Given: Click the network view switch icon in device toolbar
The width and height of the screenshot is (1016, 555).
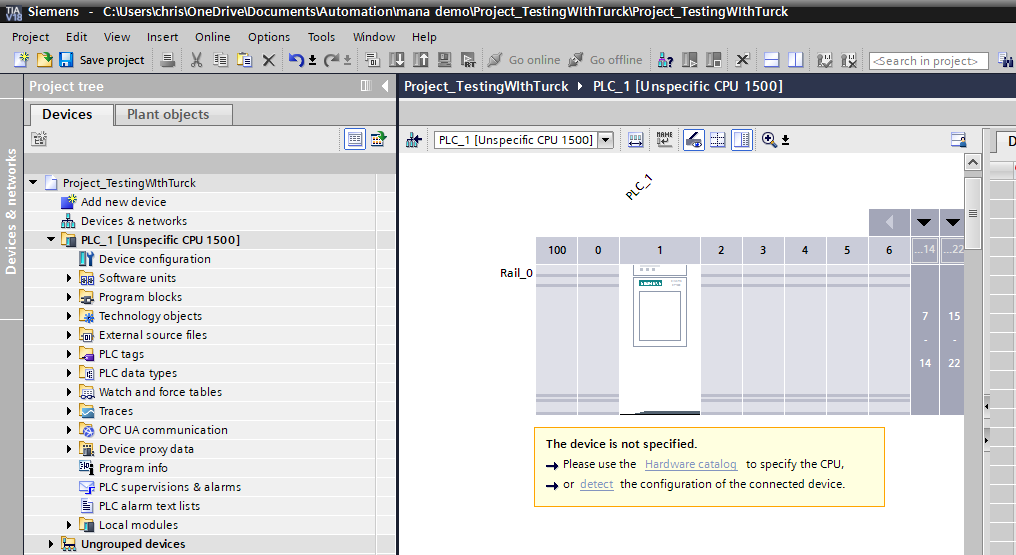Looking at the screenshot, I should click(414, 140).
